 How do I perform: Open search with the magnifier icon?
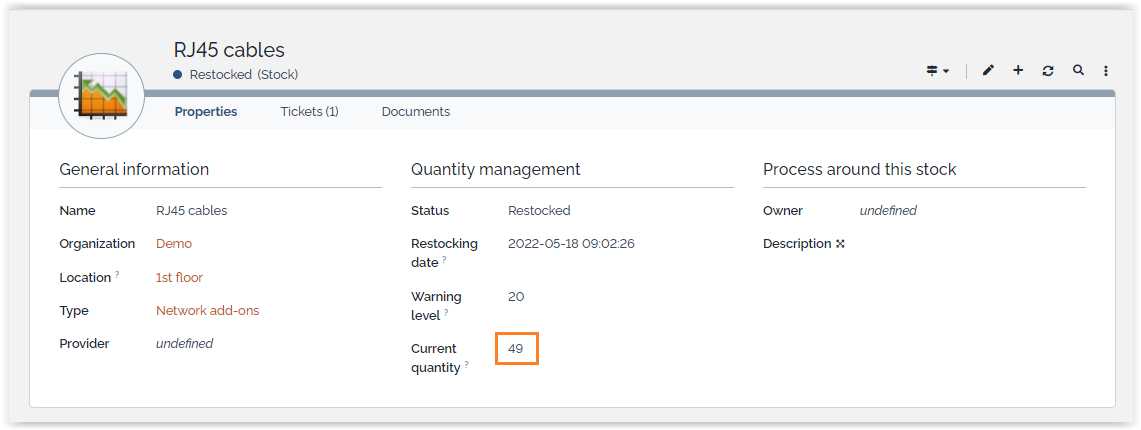(x=1078, y=70)
